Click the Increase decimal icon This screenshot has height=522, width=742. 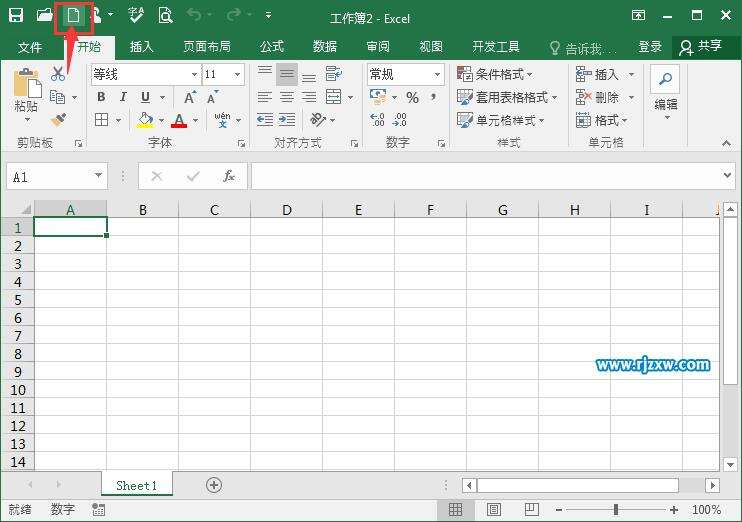tap(377, 119)
